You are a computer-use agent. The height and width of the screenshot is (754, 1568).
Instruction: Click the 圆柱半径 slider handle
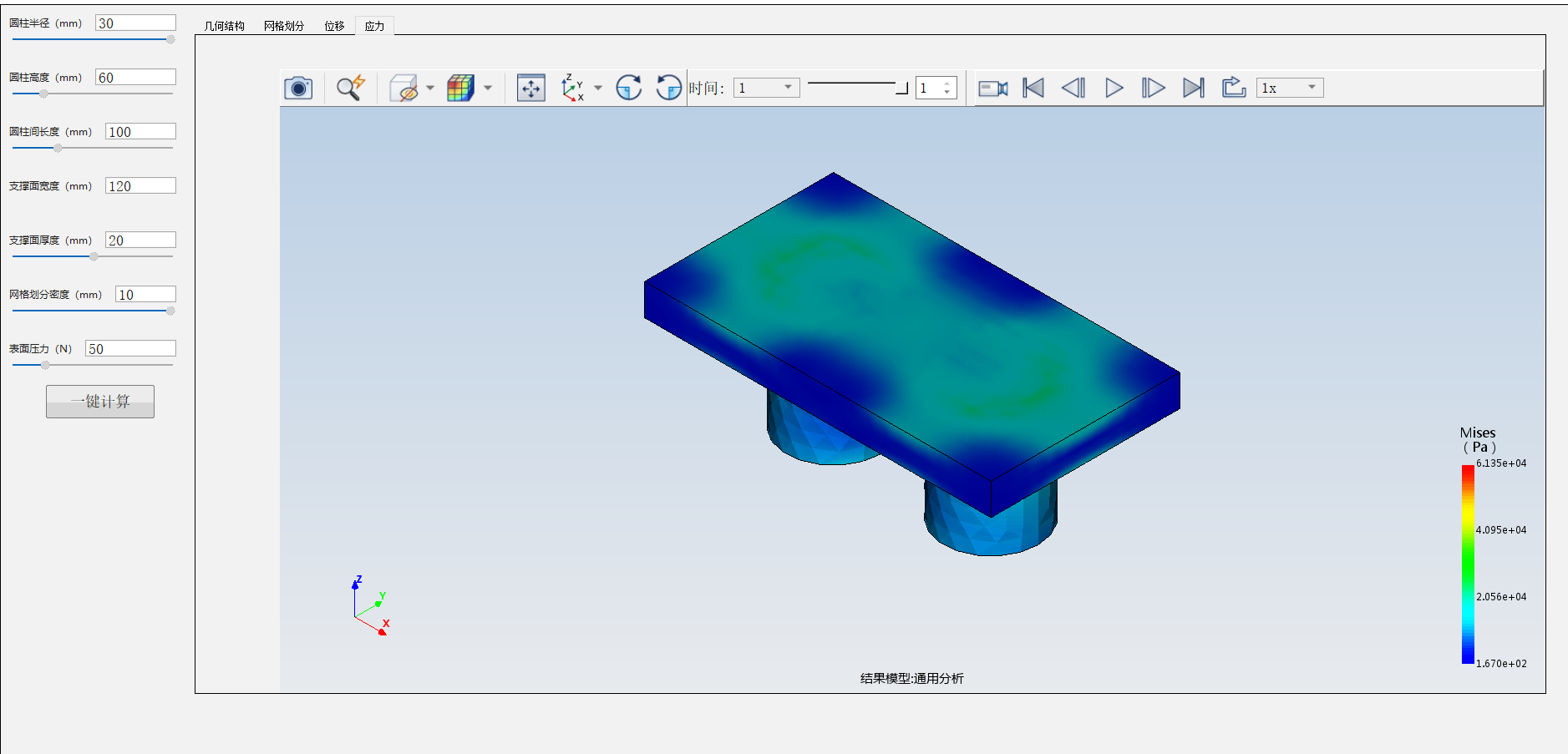(x=170, y=39)
